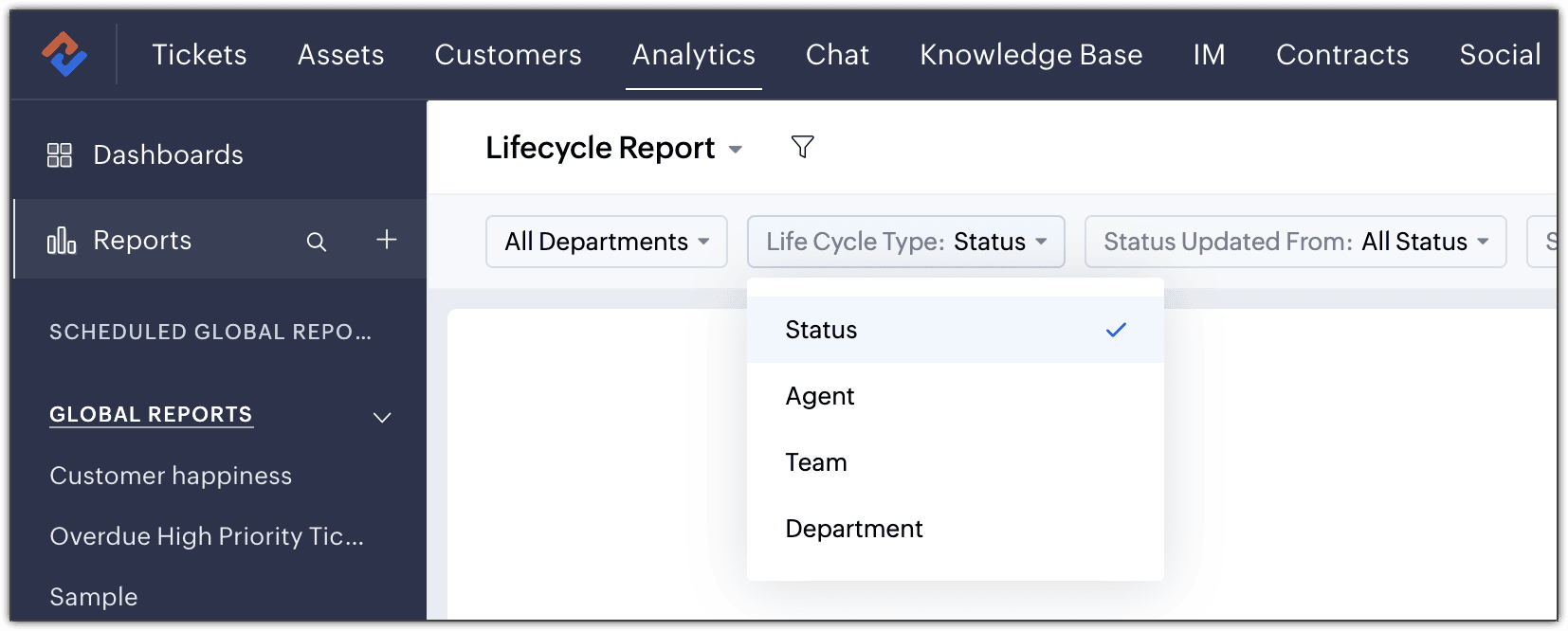Image resolution: width=1568 pixels, height=631 pixels.
Task: Click the Dashboards grid icon
Action: pos(60,154)
